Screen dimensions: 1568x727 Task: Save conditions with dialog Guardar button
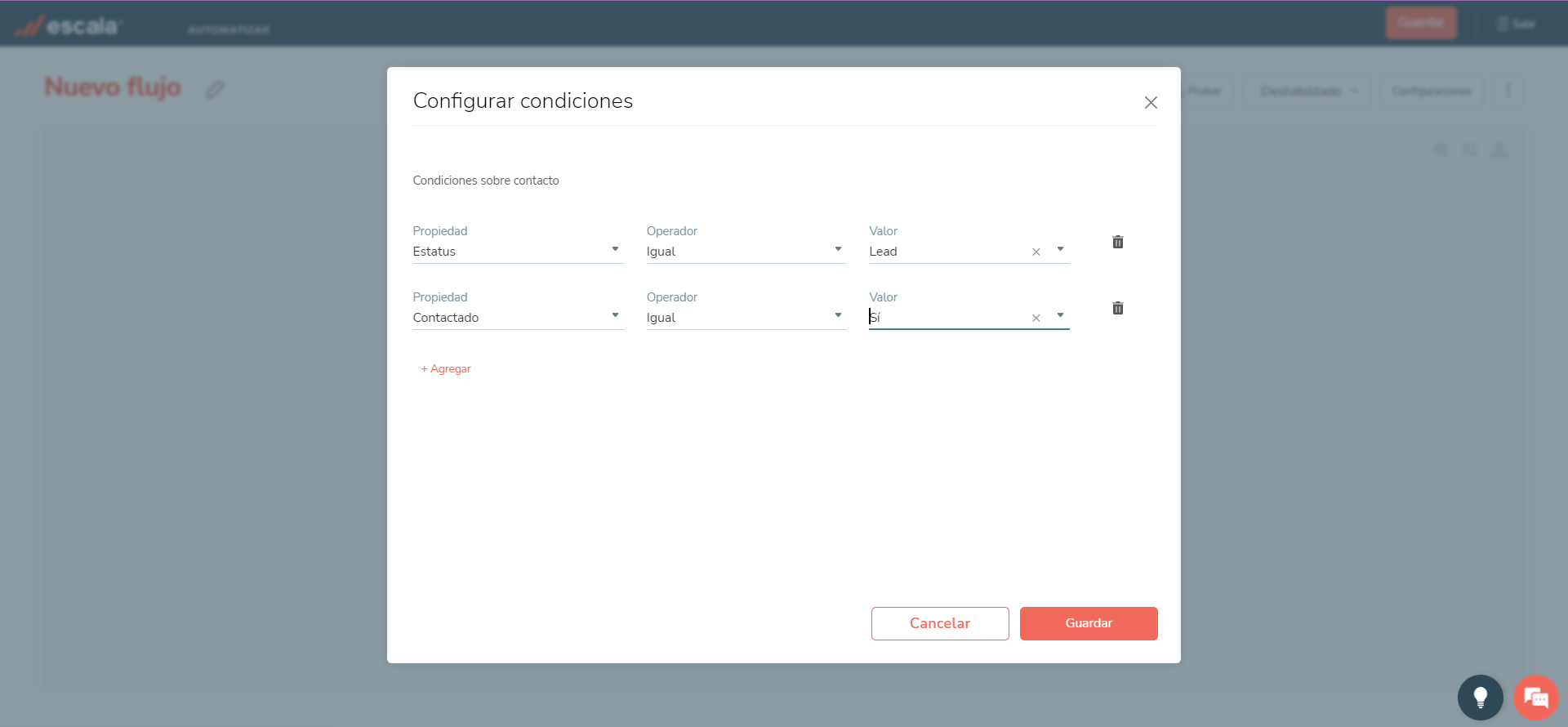point(1089,623)
